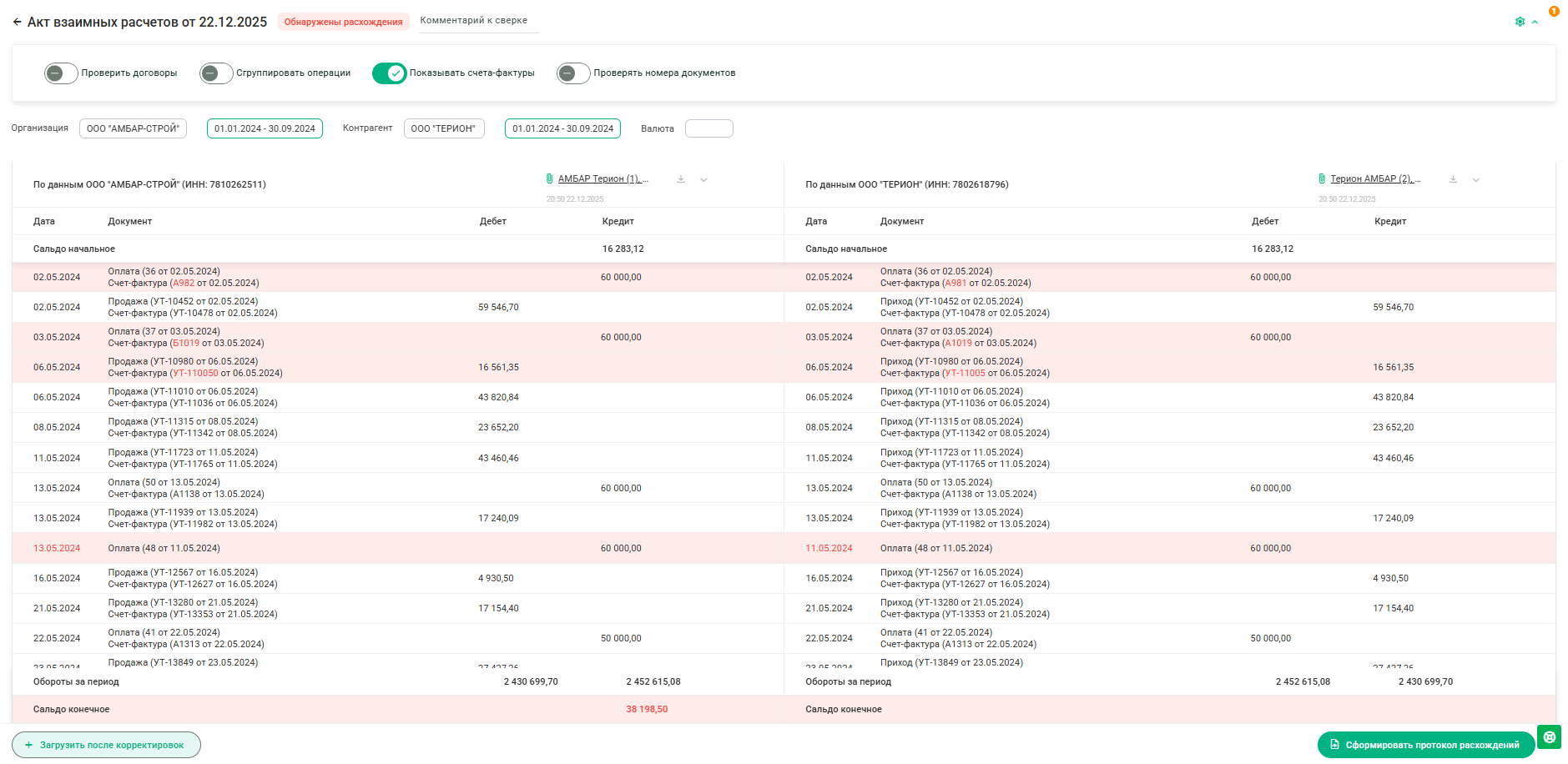The height and width of the screenshot is (764, 1568).
Task: Click the Кредит header in the АМБАР-СТРОЙ table
Action: point(618,222)
